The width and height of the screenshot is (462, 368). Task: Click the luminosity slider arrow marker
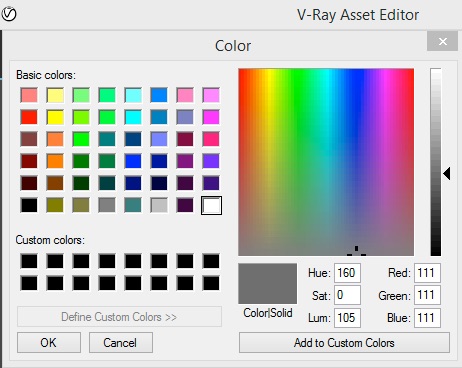click(x=447, y=173)
